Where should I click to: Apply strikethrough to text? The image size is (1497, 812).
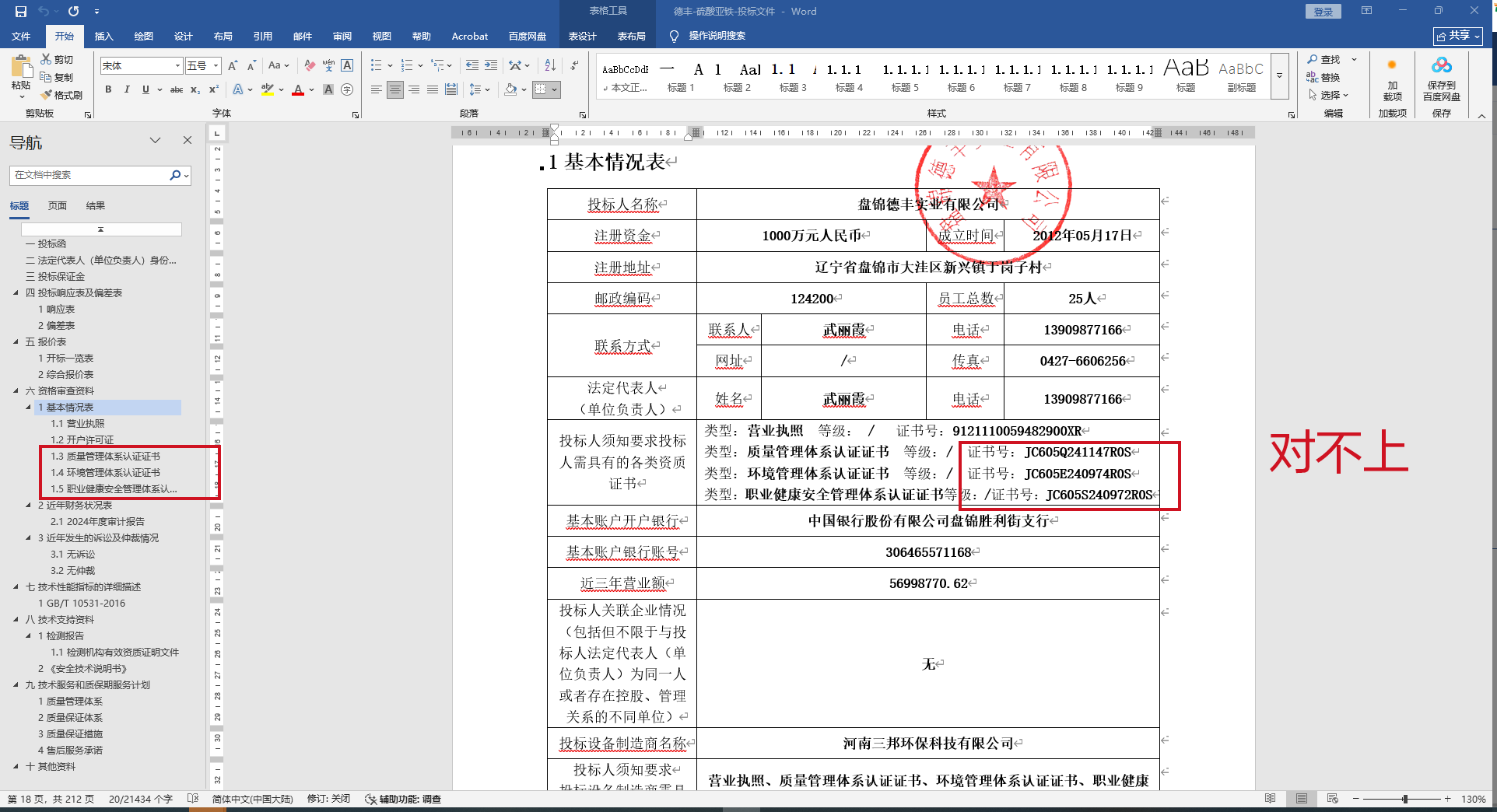[x=177, y=89]
